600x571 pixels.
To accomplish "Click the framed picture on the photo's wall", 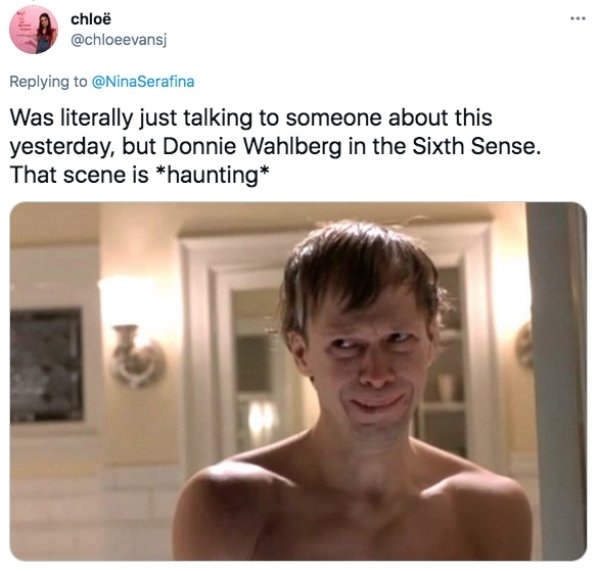I will click(46, 365).
